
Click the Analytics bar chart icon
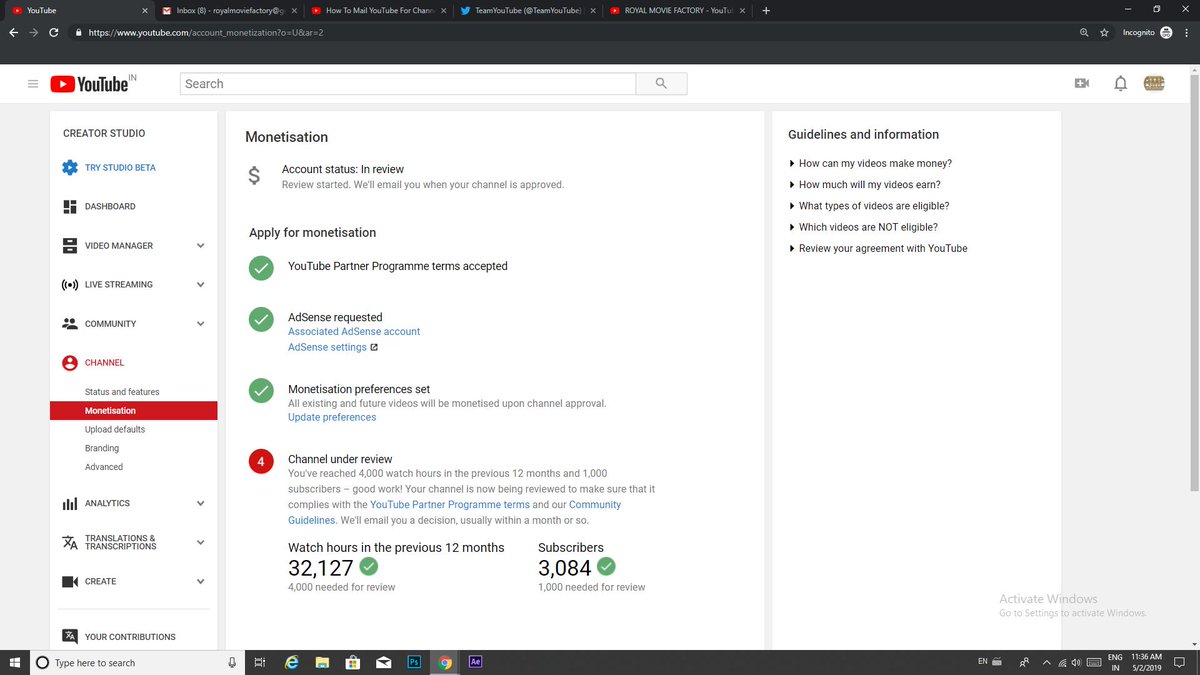(70, 504)
